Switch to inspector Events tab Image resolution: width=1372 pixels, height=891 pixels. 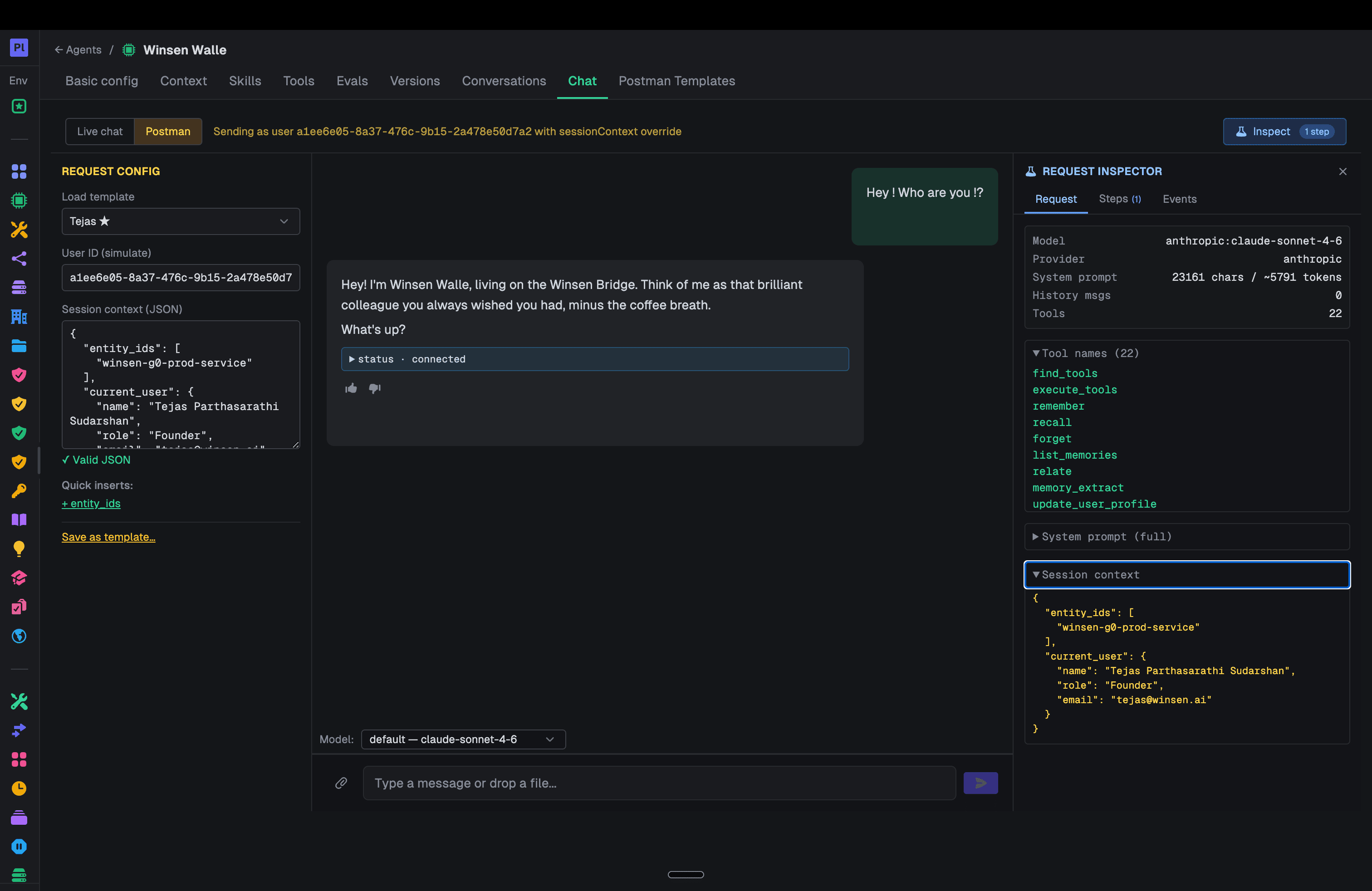coord(1180,199)
